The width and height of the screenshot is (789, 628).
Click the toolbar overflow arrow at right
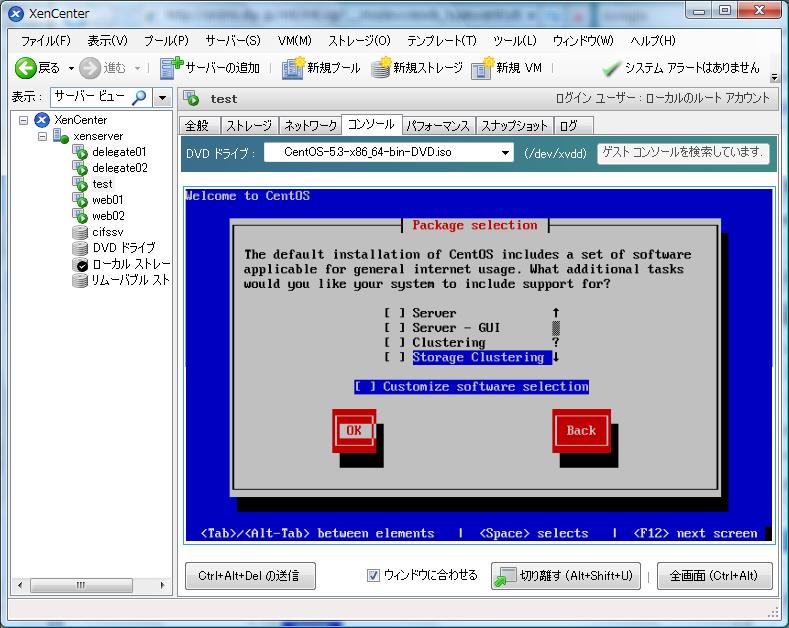pyautogui.click(x=774, y=77)
